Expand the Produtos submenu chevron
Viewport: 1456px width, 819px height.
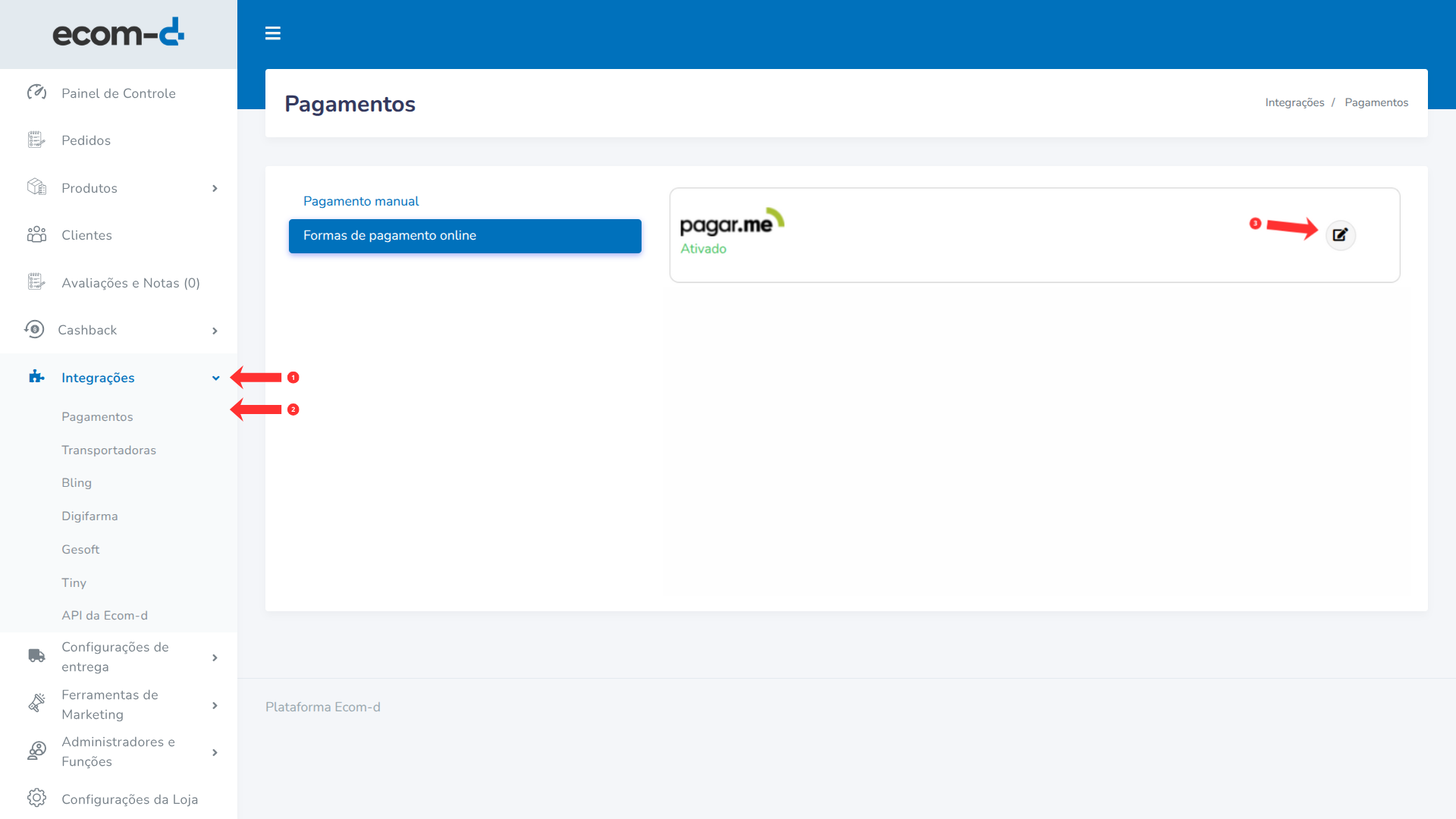click(215, 188)
